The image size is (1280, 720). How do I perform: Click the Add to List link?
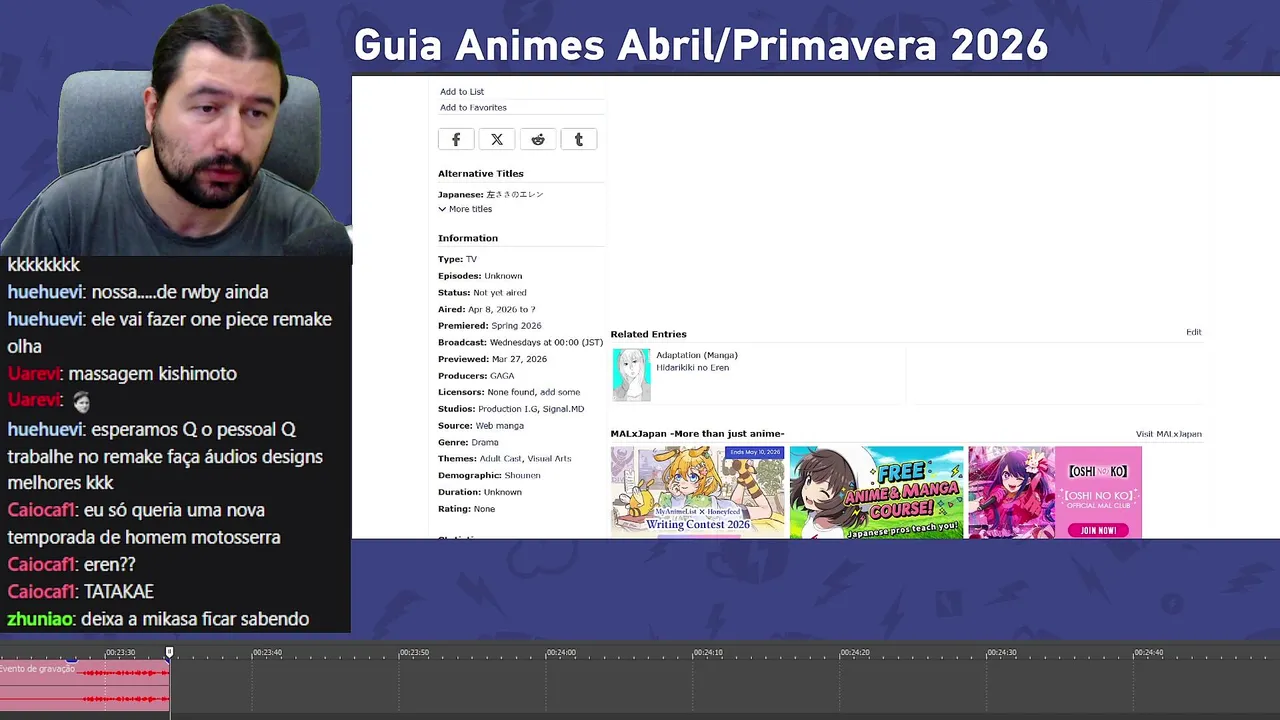coord(462,92)
